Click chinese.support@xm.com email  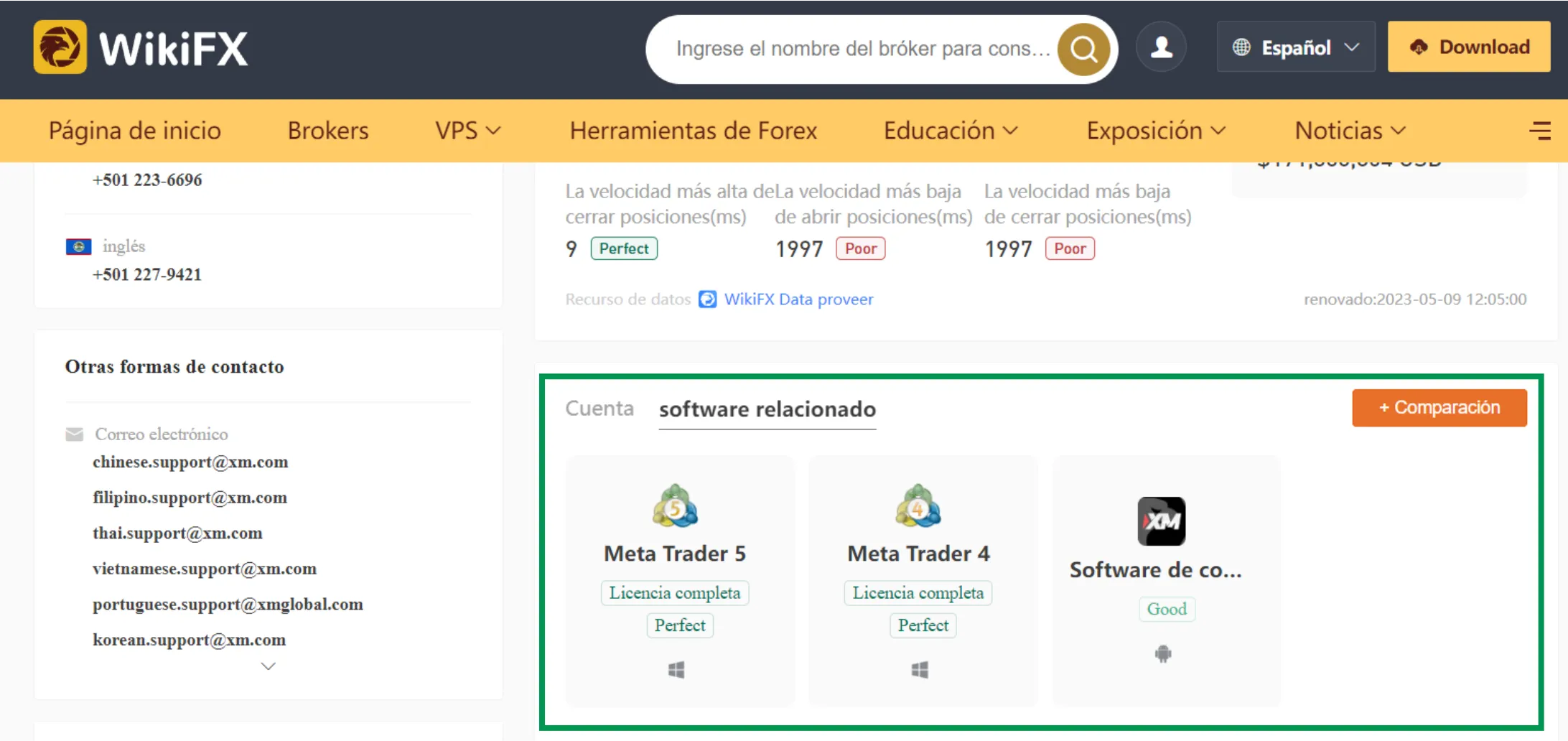tap(190, 462)
